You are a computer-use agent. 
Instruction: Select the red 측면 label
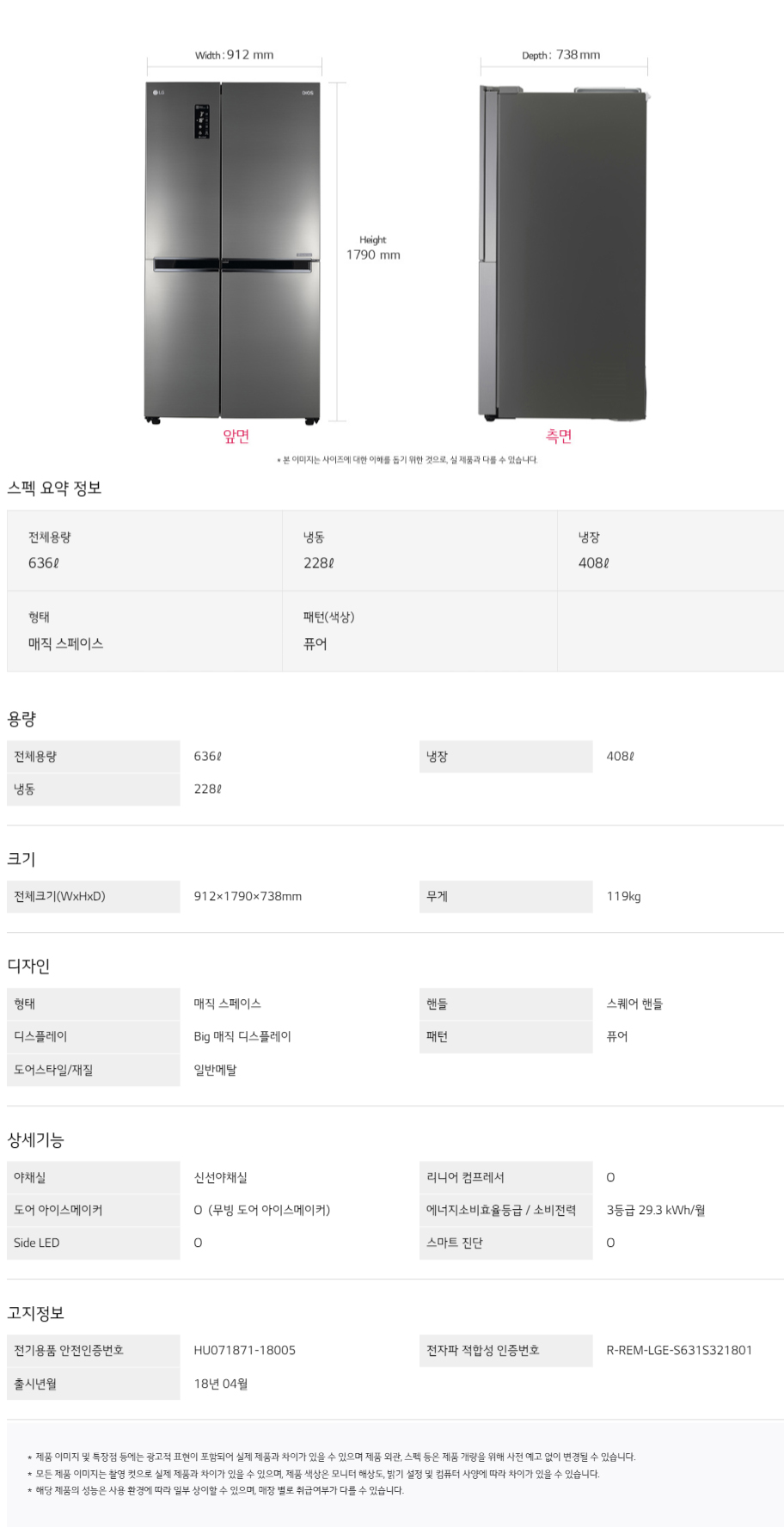click(559, 436)
